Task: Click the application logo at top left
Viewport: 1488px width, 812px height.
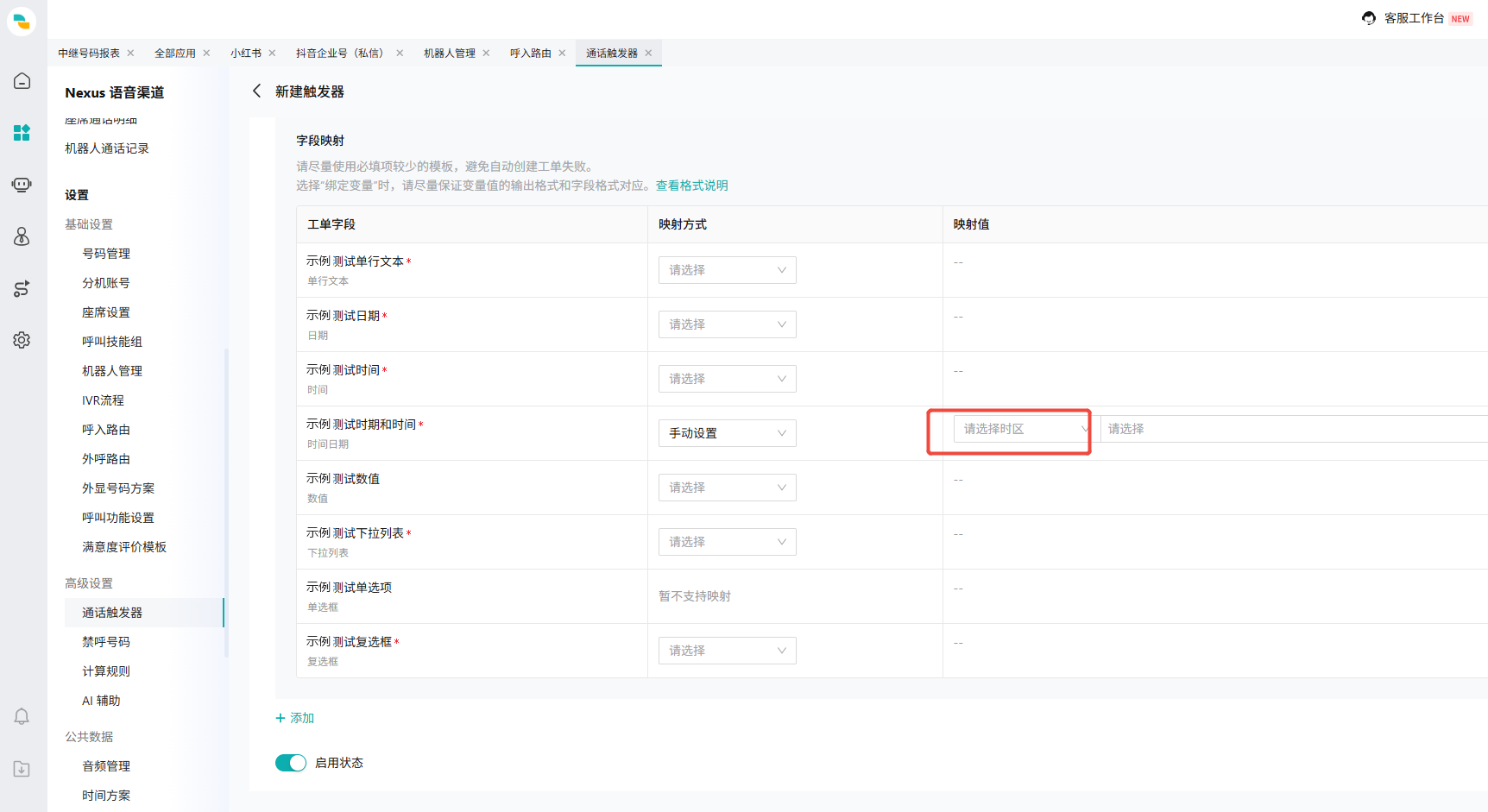Action: (x=22, y=22)
